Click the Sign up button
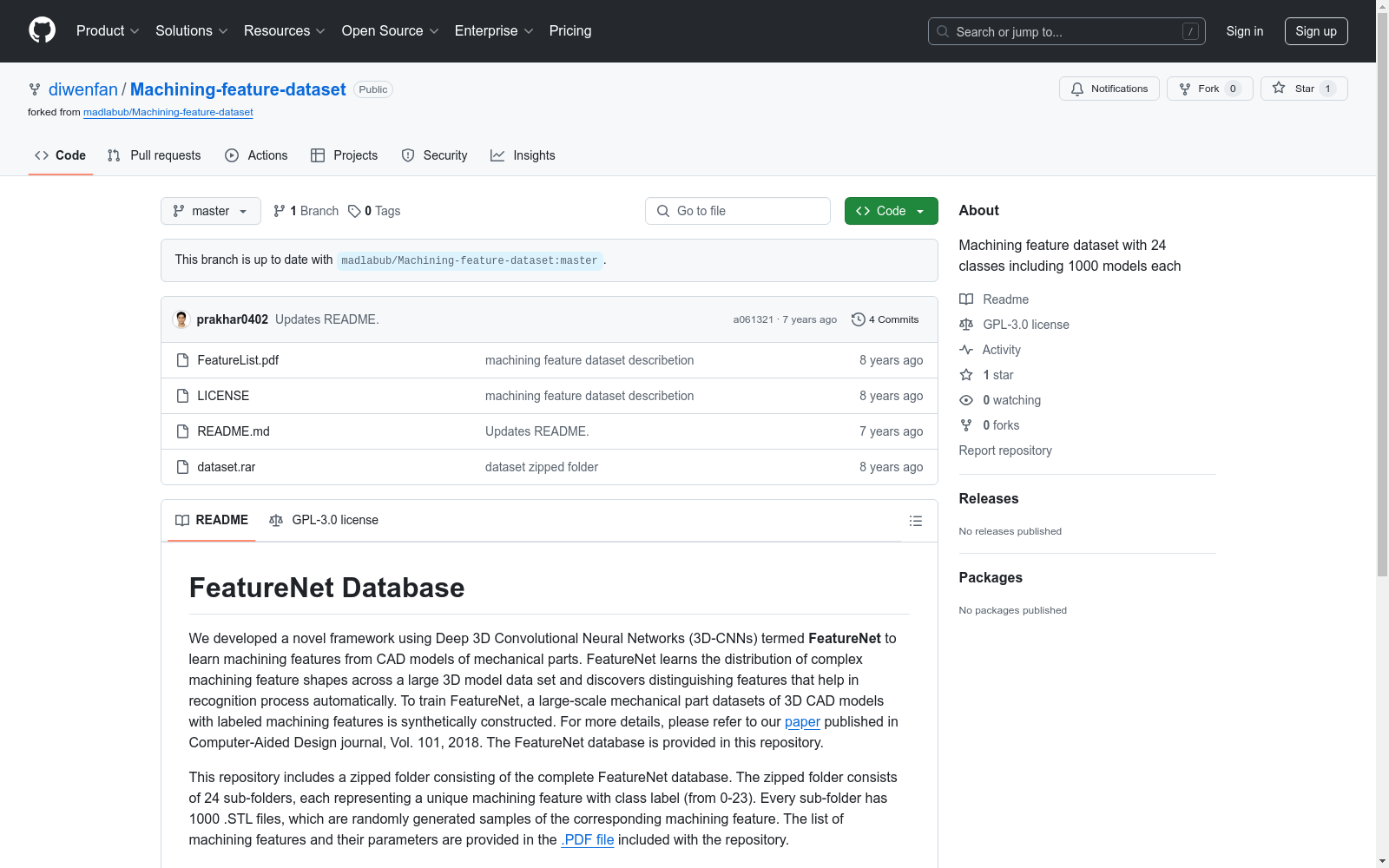Screen dimensions: 1389x868 pos(1316,31)
